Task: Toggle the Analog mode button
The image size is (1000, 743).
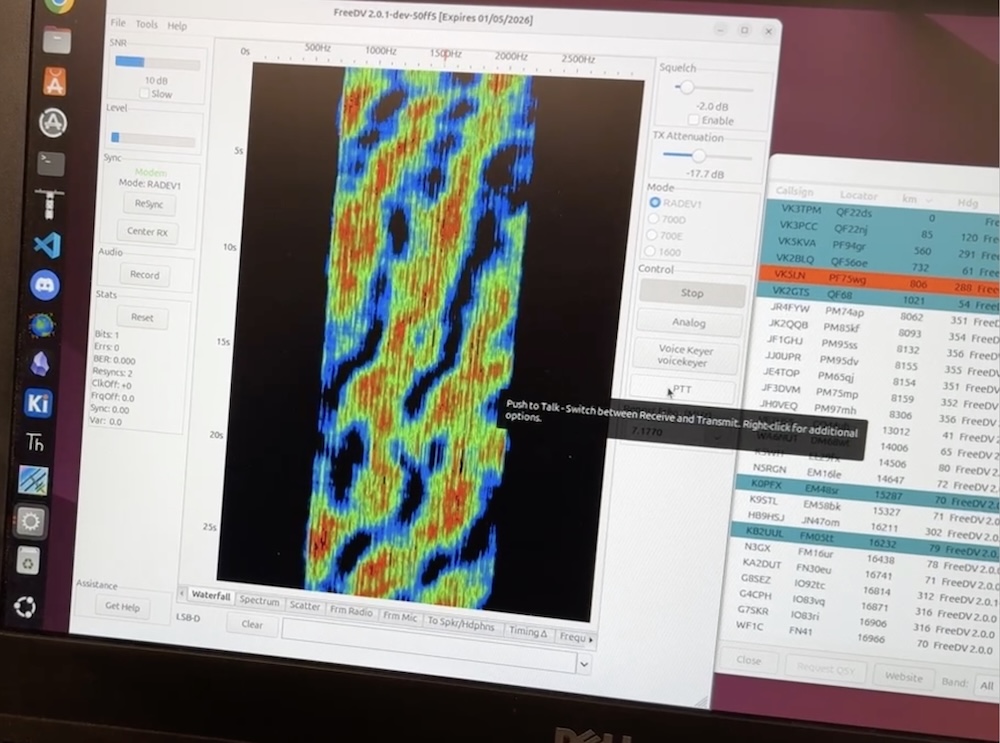Action: (689, 323)
